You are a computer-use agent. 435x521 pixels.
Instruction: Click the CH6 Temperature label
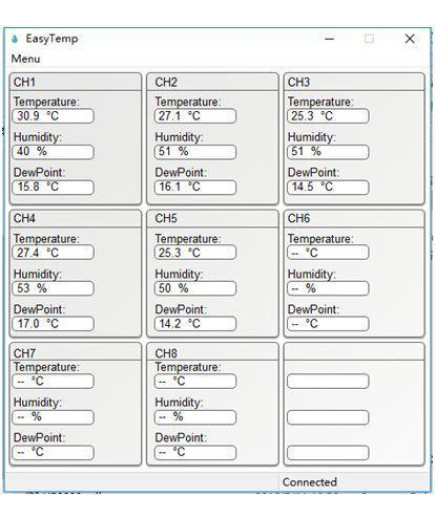coord(321,239)
